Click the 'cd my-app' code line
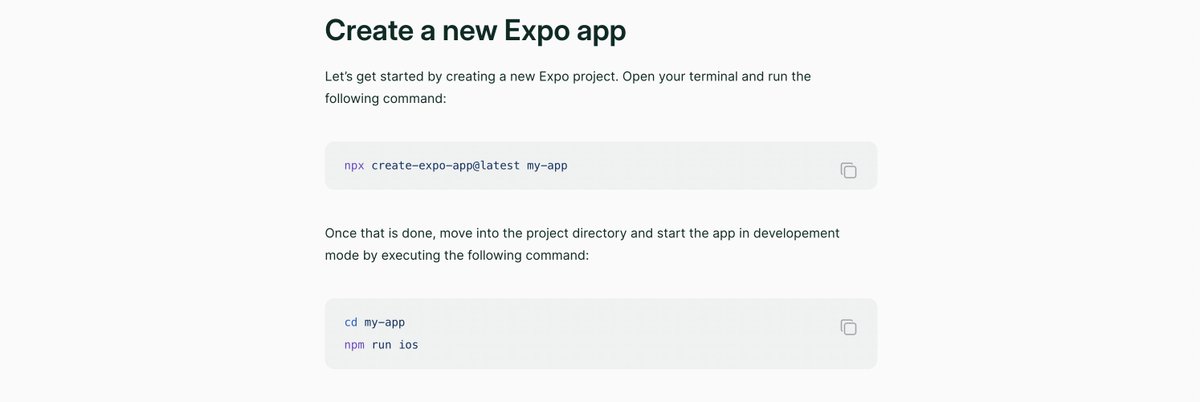Screen dimensions: 1200x402 pyautogui.click(x=374, y=322)
